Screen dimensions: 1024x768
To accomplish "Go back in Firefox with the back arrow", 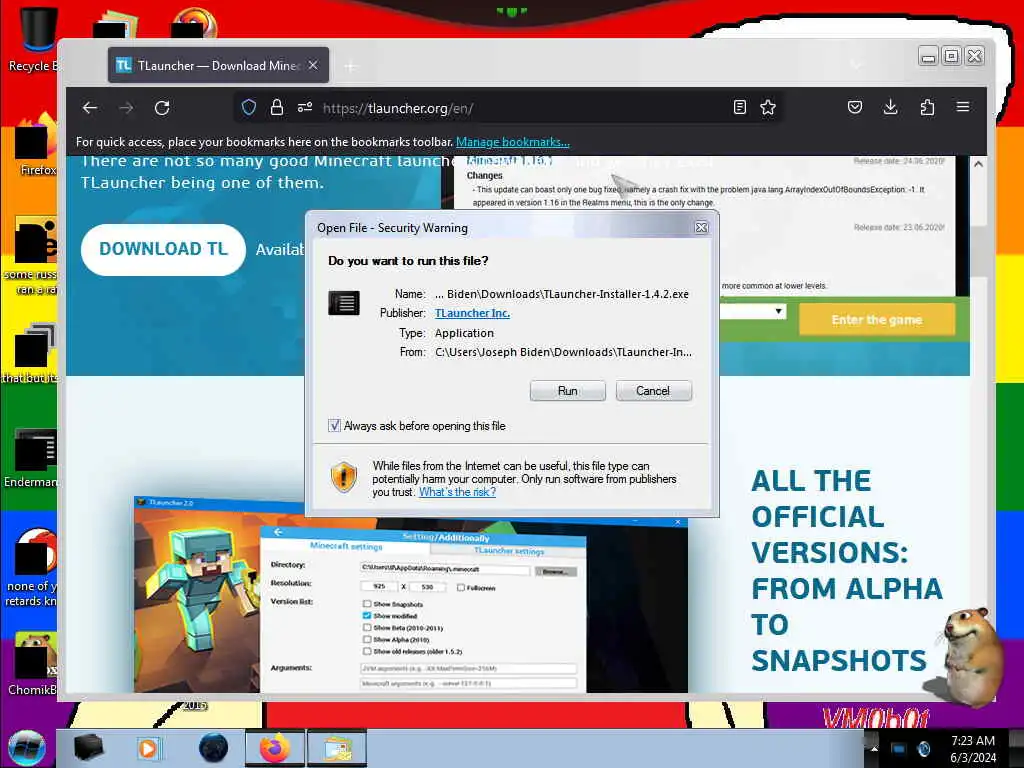I will [x=90, y=108].
